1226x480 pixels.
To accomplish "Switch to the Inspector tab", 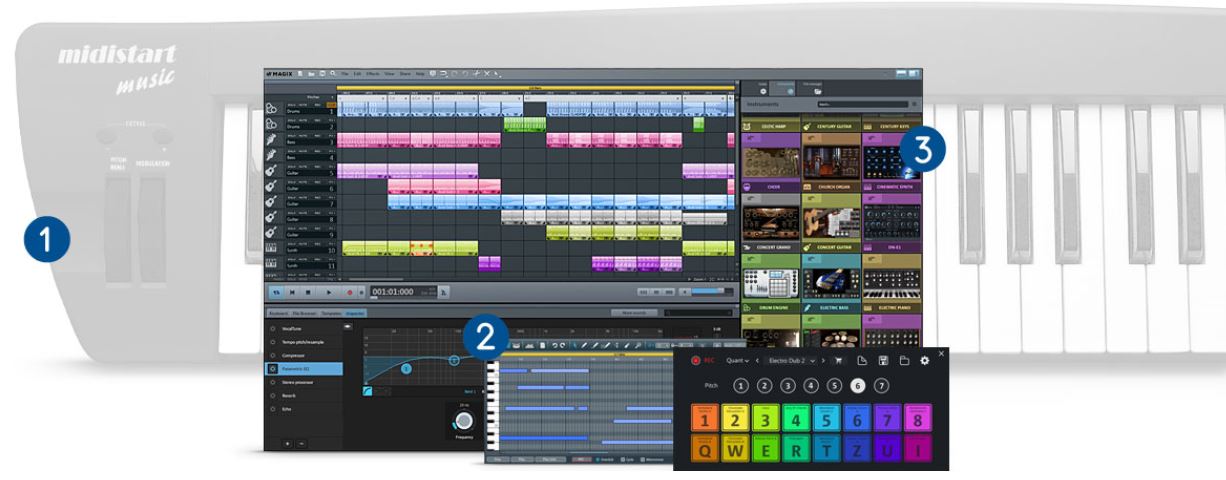I will coord(355,313).
